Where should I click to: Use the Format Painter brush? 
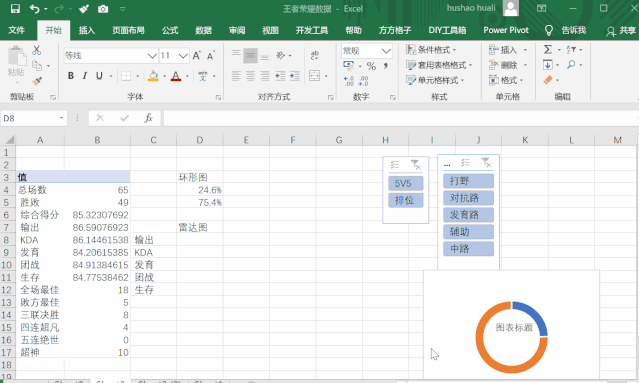[x=37, y=81]
